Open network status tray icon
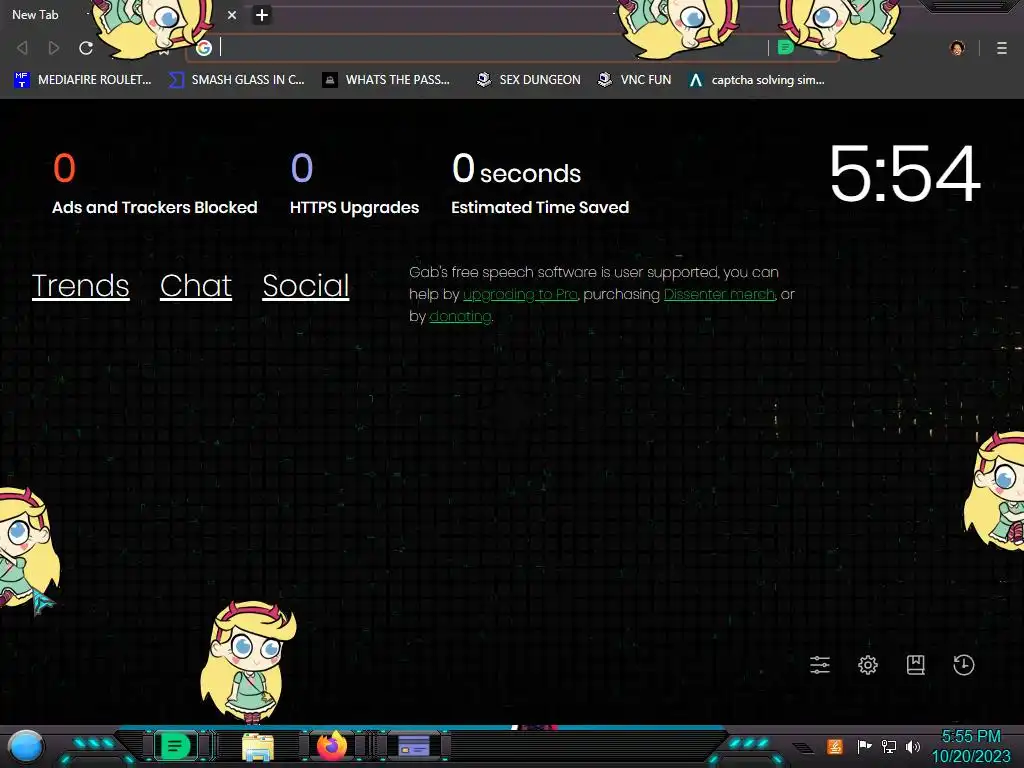 (889, 746)
